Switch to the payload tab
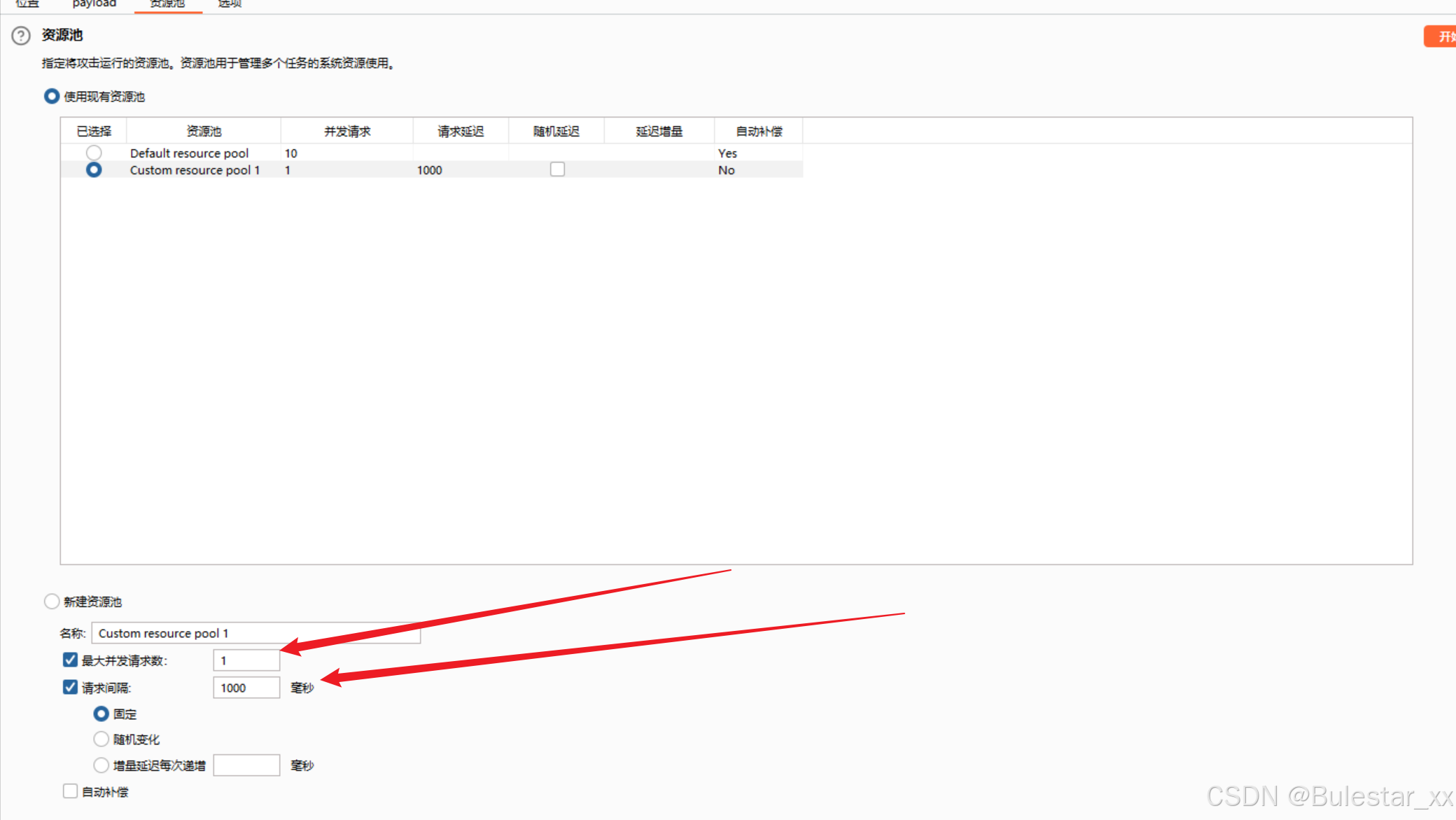 (x=94, y=4)
